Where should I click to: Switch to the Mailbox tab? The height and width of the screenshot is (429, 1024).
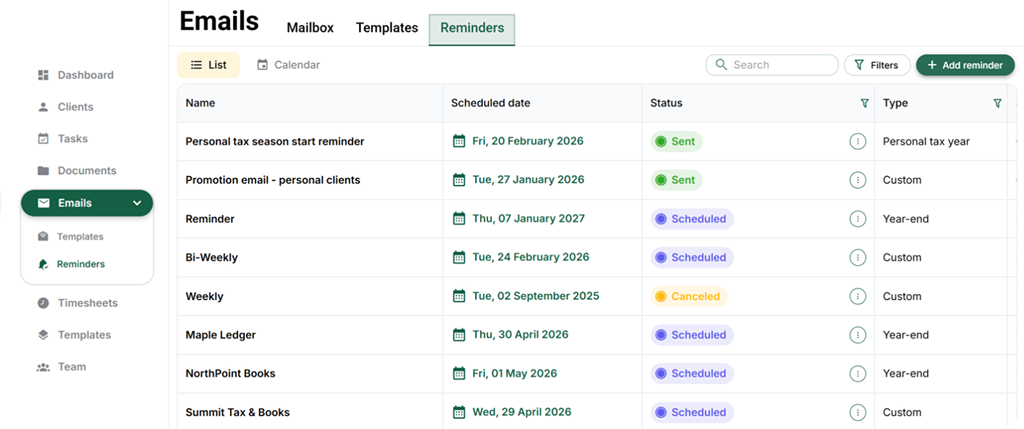pos(310,28)
